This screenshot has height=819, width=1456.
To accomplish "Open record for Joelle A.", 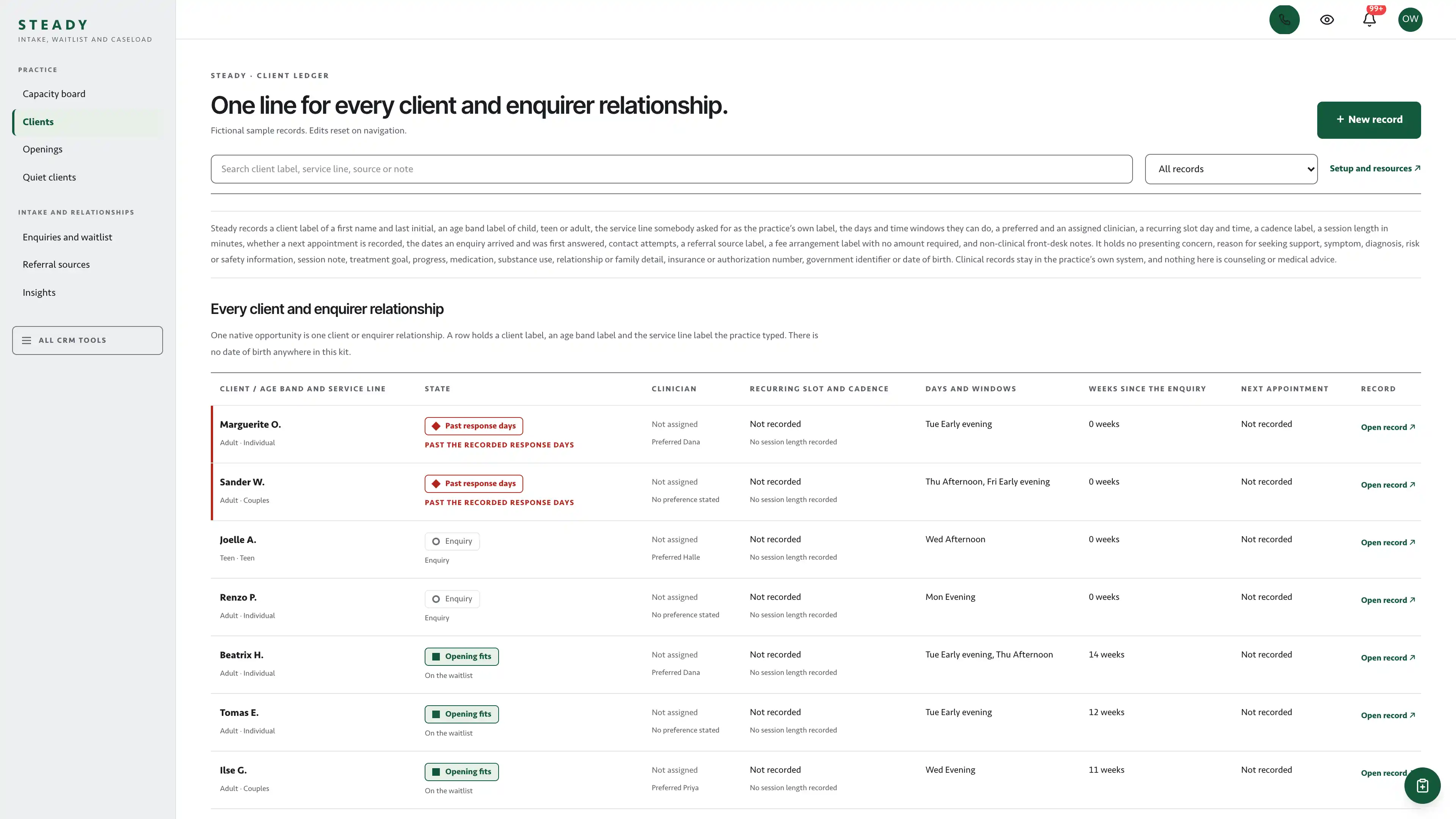I will 1388,543.
